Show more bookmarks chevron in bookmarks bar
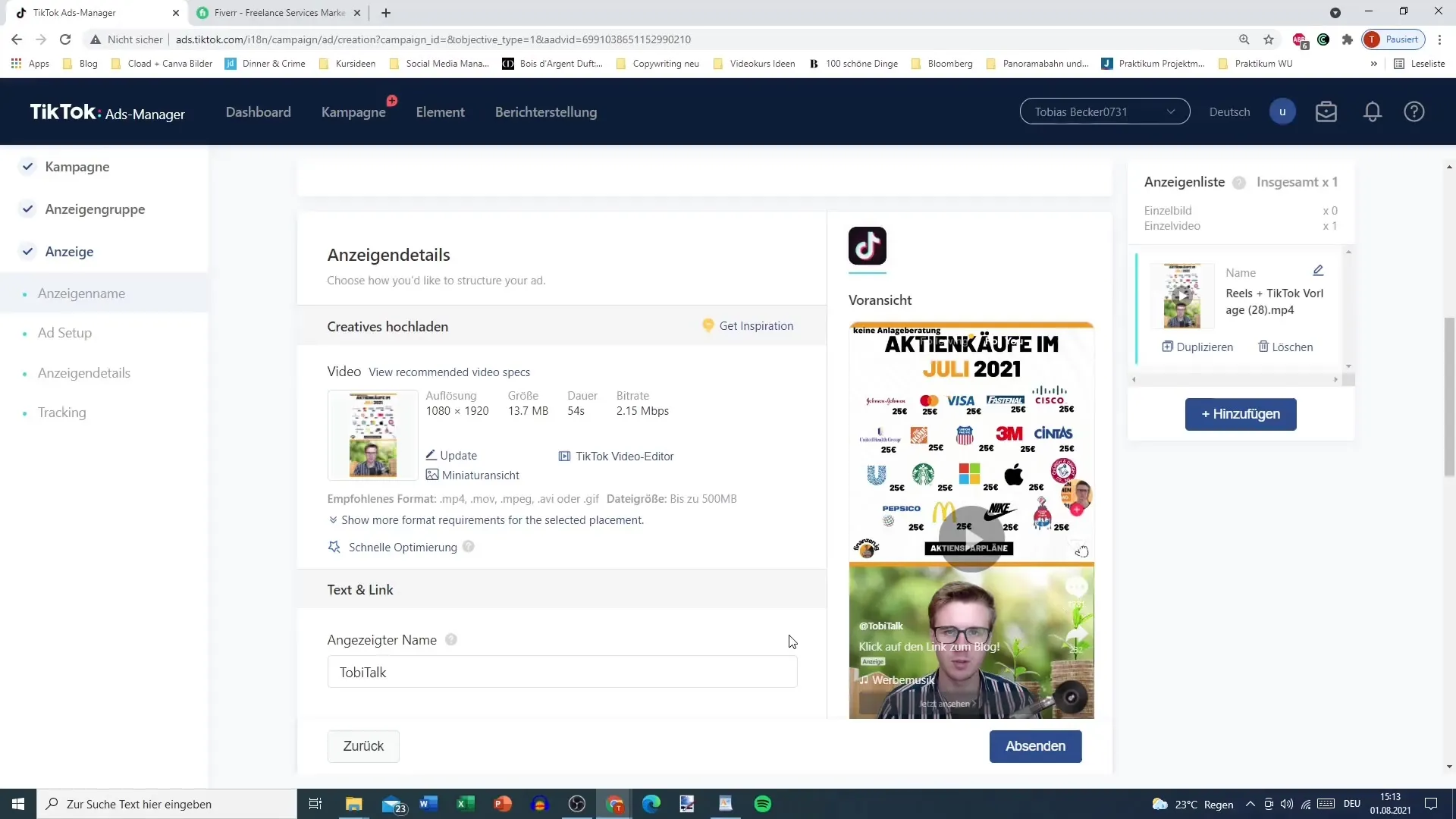 [x=1373, y=64]
